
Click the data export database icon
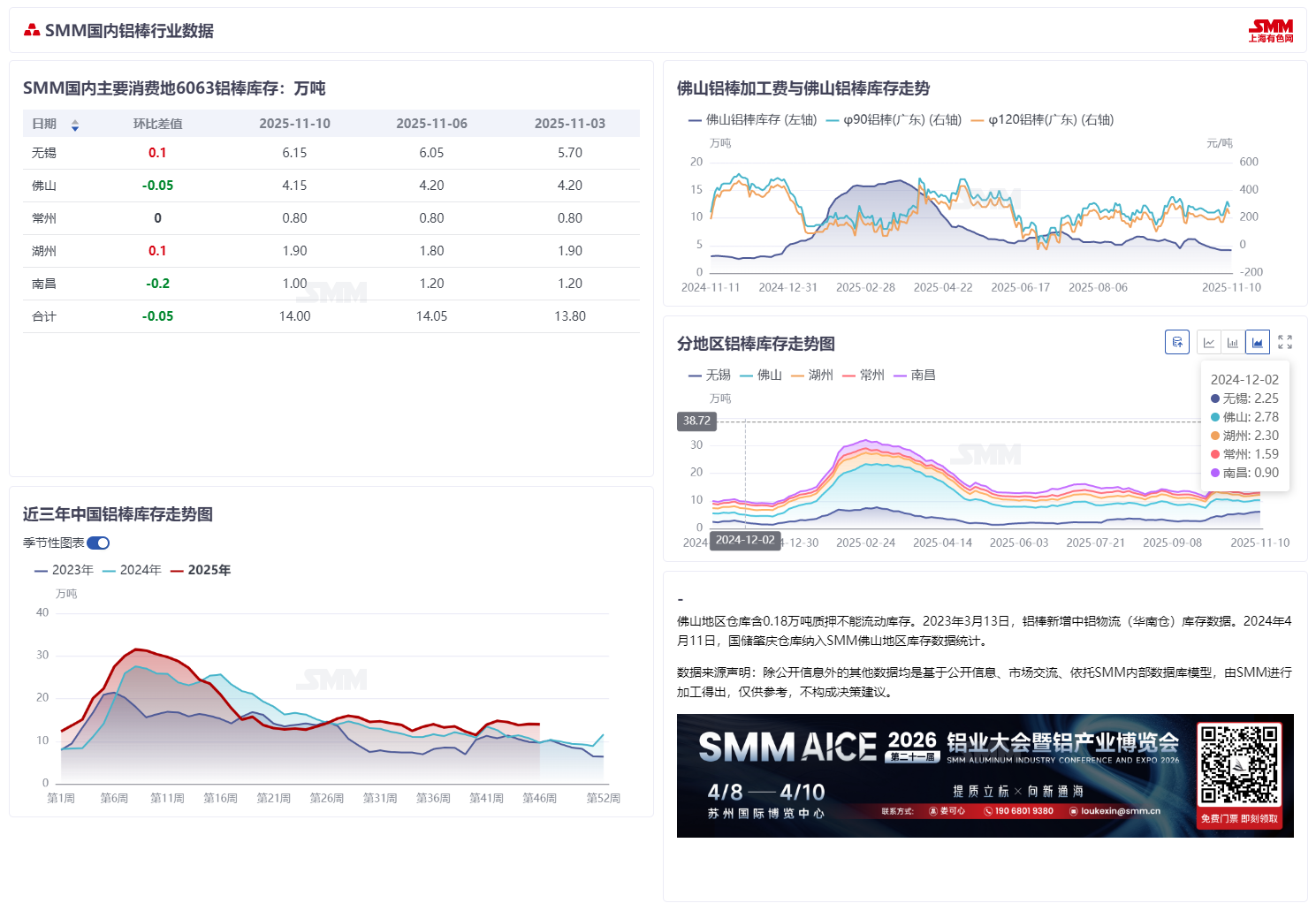[x=1176, y=342]
